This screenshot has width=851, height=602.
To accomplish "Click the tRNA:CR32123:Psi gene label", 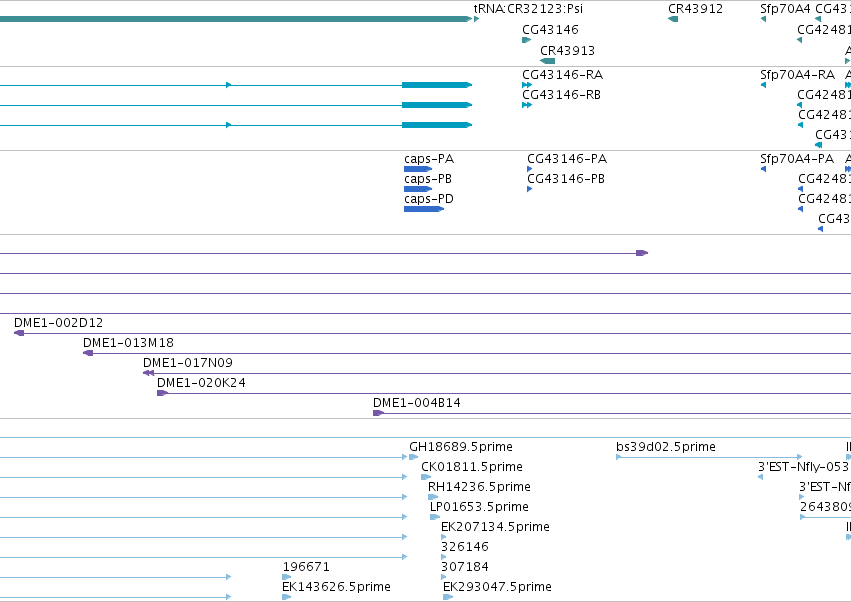I will (x=528, y=9).
